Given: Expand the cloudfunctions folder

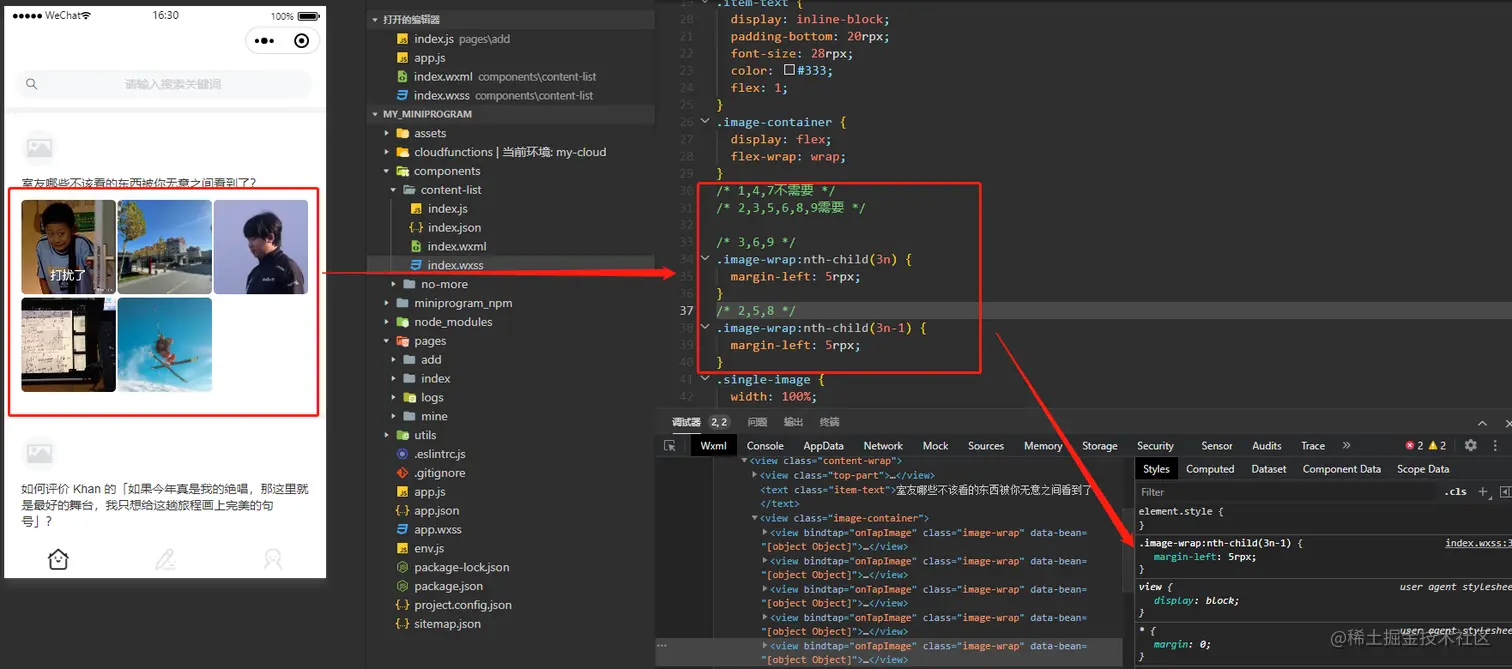Looking at the screenshot, I should 388,152.
